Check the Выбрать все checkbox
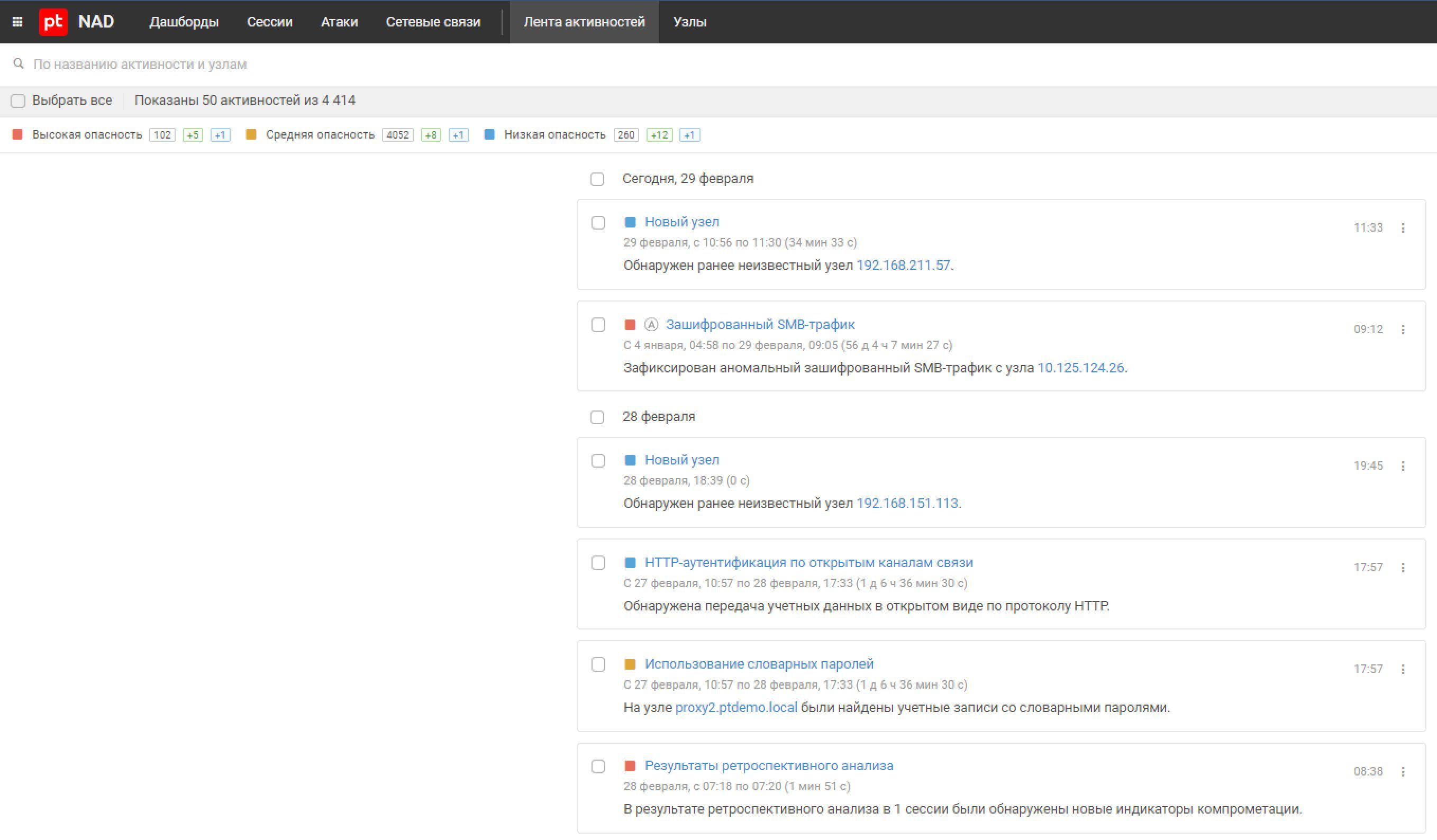1437x840 pixels. coord(18,101)
